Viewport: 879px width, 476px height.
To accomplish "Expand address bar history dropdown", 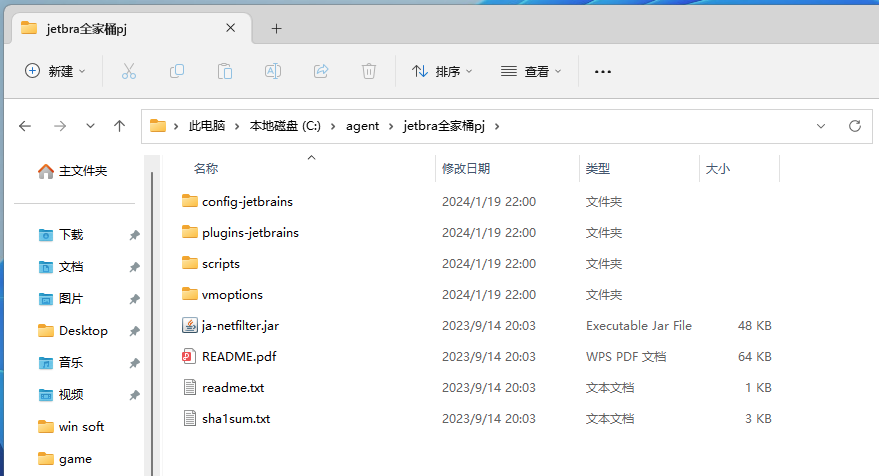I will pyautogui.click(x=821, y=126).
